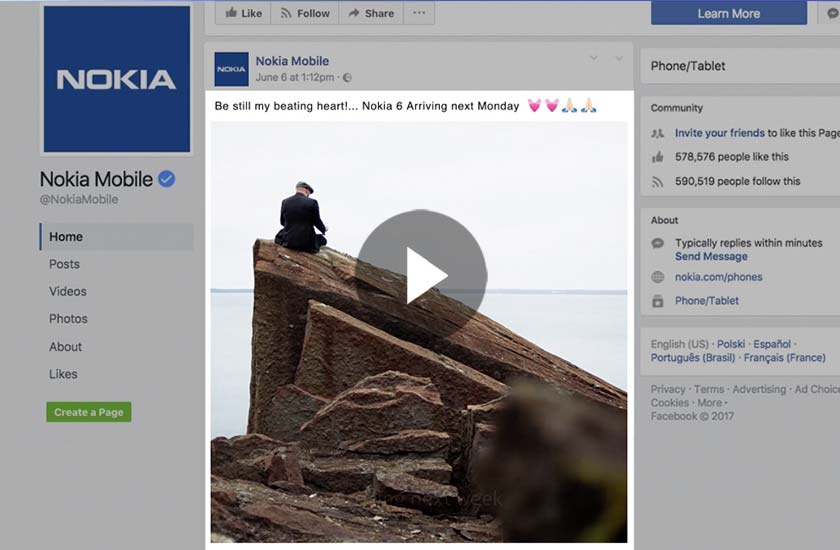Click the message bubble icon in About section
The height and width of the screenshot is (550, 840).
click(657, 244)
